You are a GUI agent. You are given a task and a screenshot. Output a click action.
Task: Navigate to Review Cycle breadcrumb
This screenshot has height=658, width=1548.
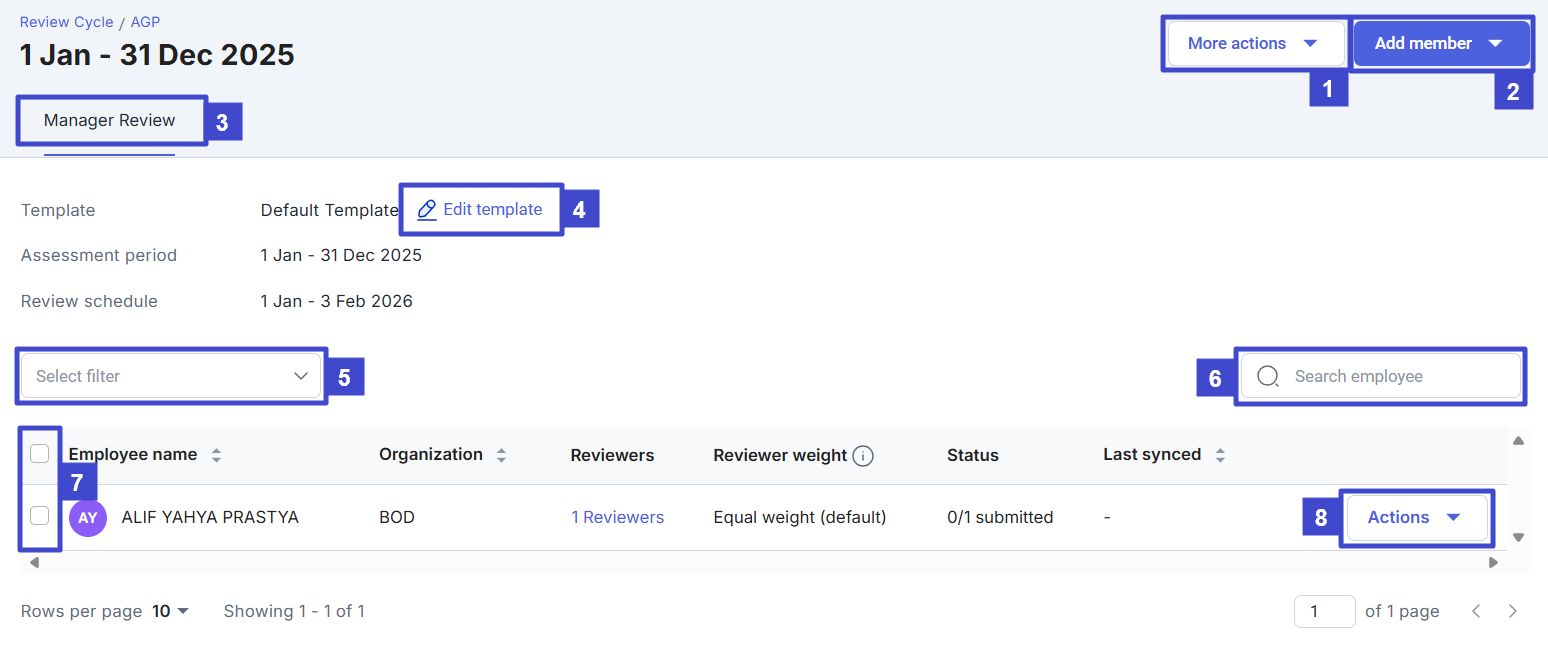66,22
